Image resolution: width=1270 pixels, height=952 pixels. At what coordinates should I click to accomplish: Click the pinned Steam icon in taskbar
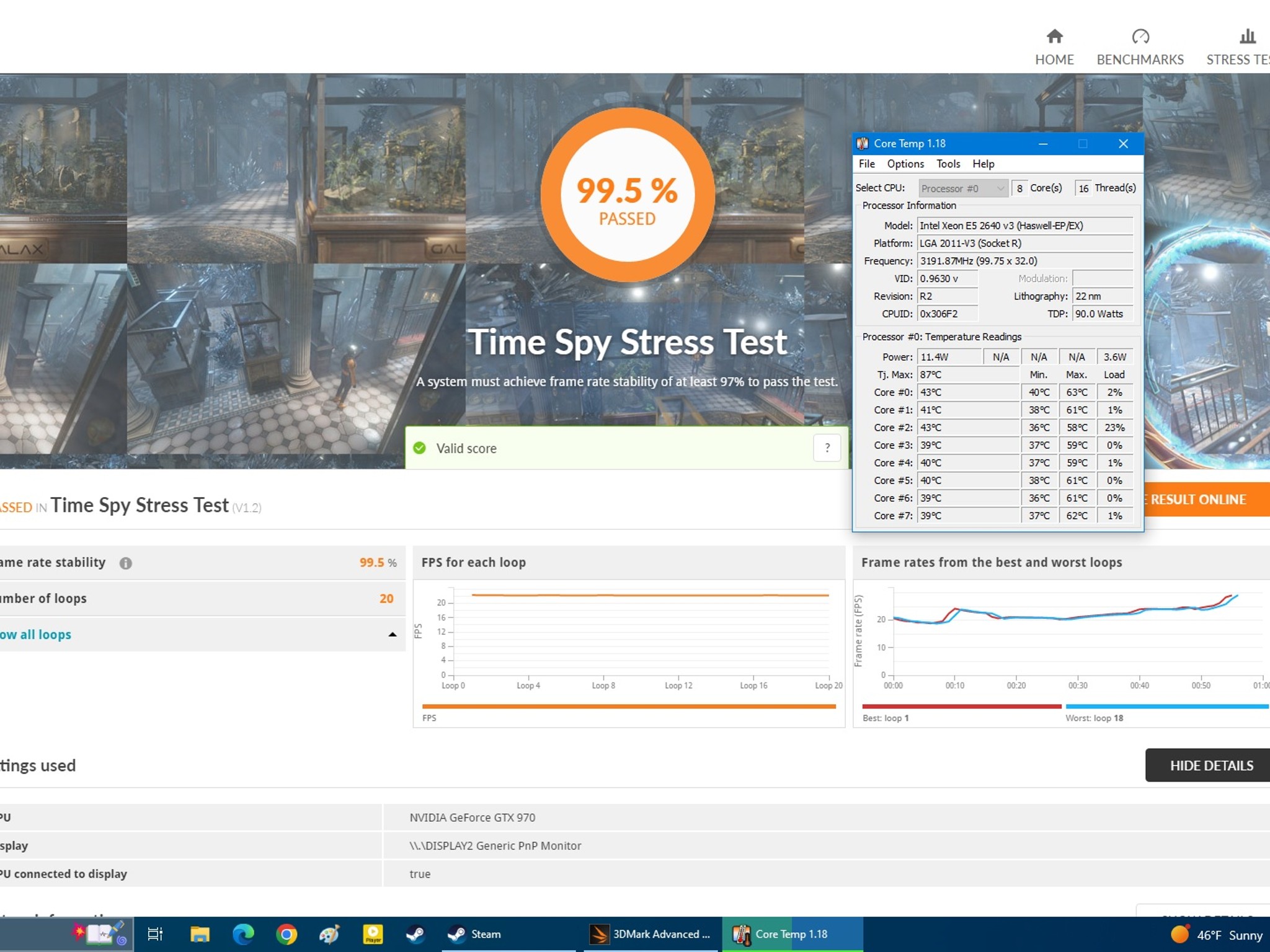415,934
